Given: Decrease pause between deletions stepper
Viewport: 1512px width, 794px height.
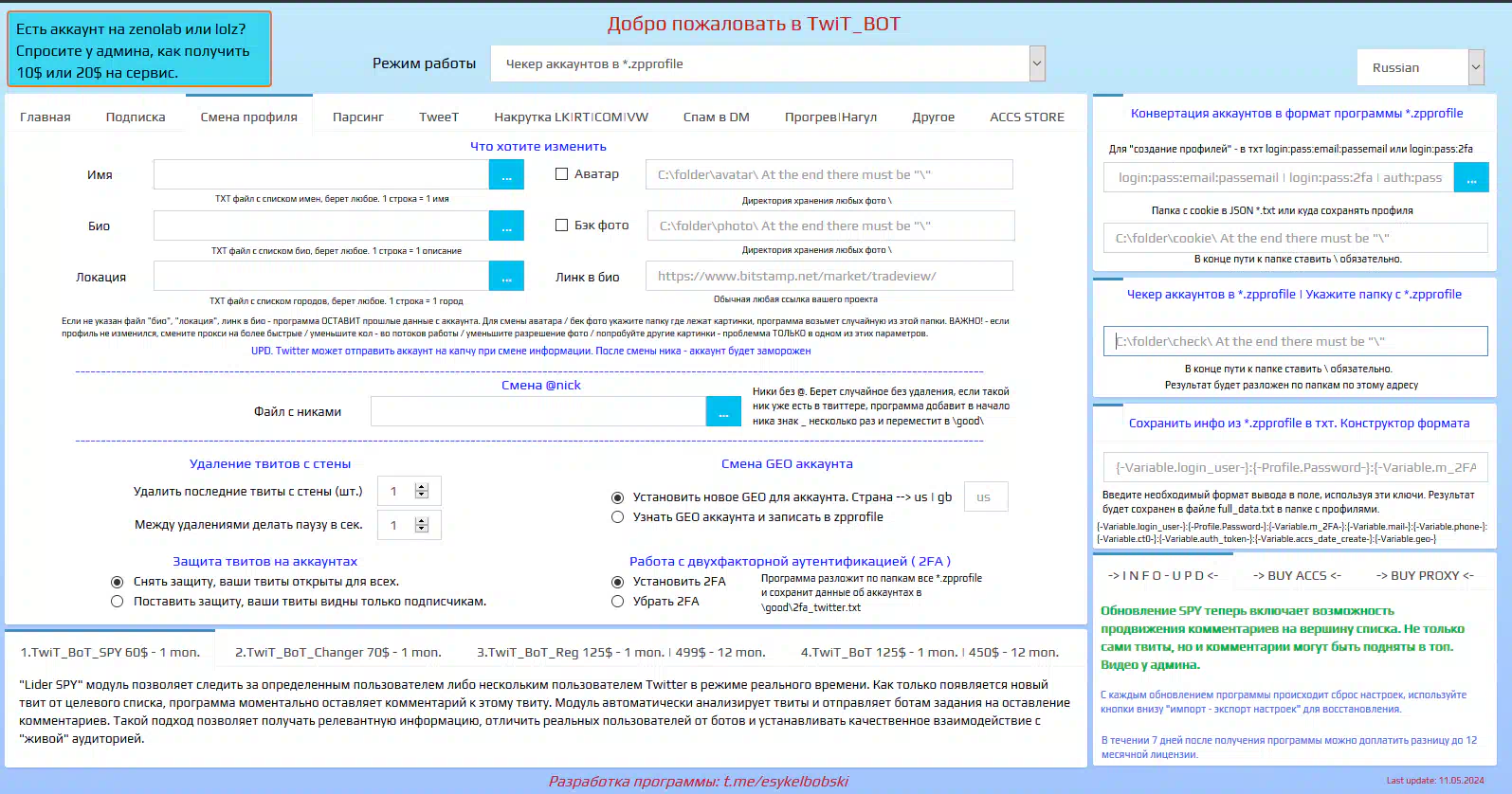Looking at the screenshot, I should (x=422, y=529).
